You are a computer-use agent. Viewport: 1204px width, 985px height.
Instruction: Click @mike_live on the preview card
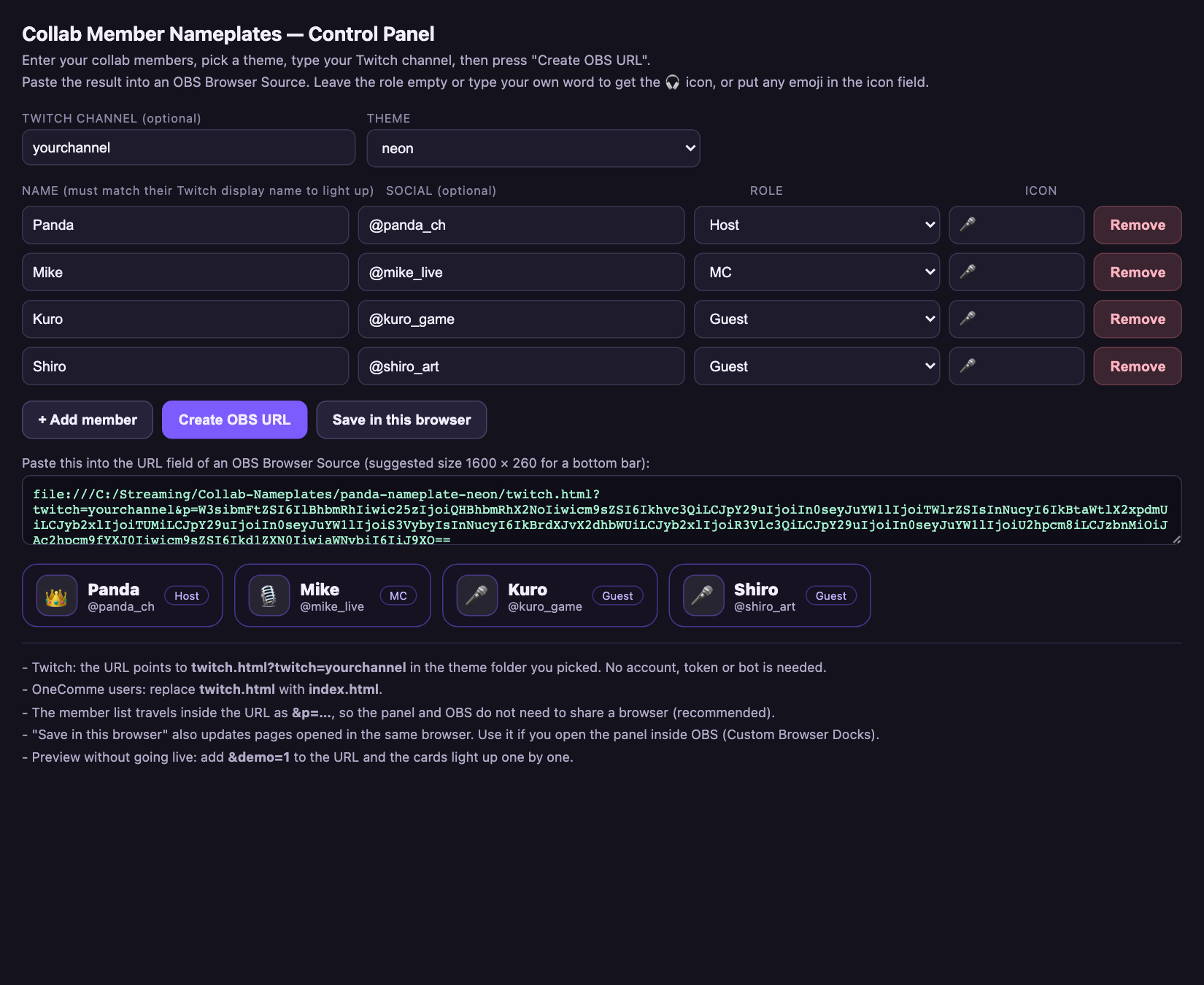click(x=332, y=607)
